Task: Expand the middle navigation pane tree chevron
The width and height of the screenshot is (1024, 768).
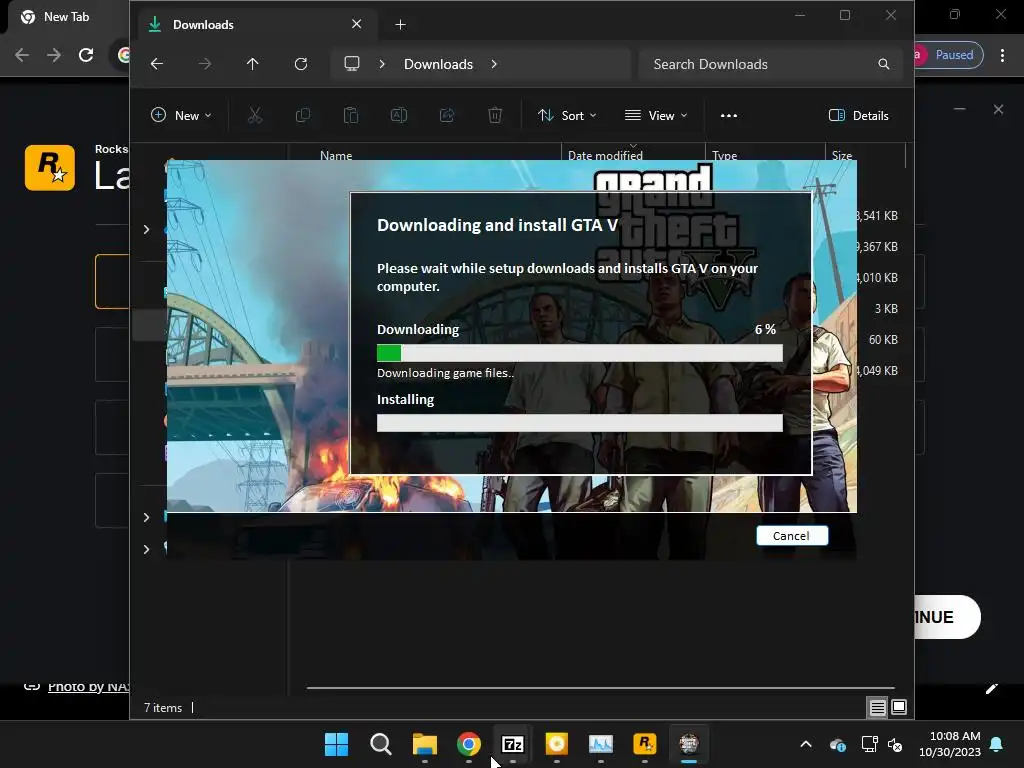Action: click(146, 517)
